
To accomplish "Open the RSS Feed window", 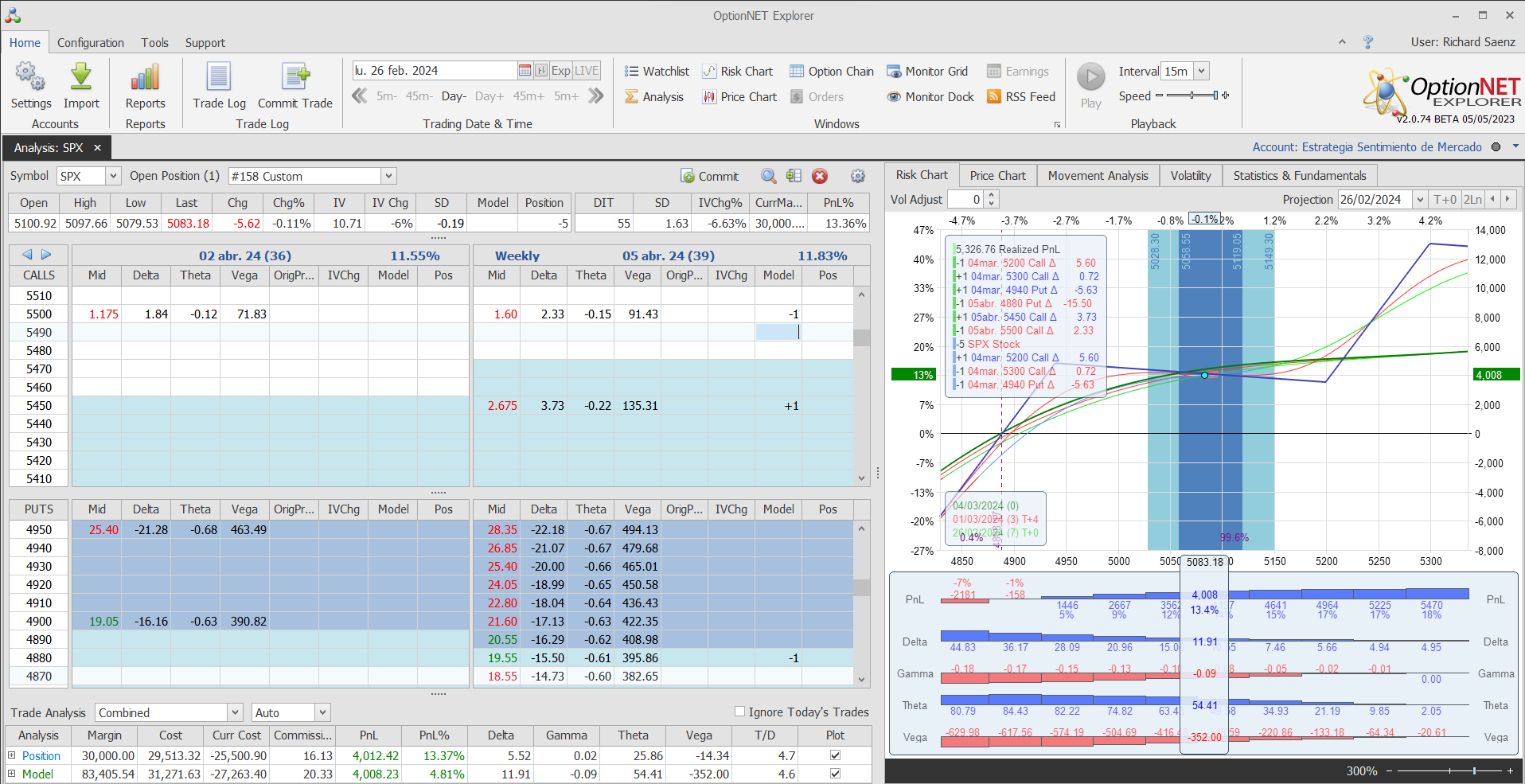I will tap(1021, 97).
